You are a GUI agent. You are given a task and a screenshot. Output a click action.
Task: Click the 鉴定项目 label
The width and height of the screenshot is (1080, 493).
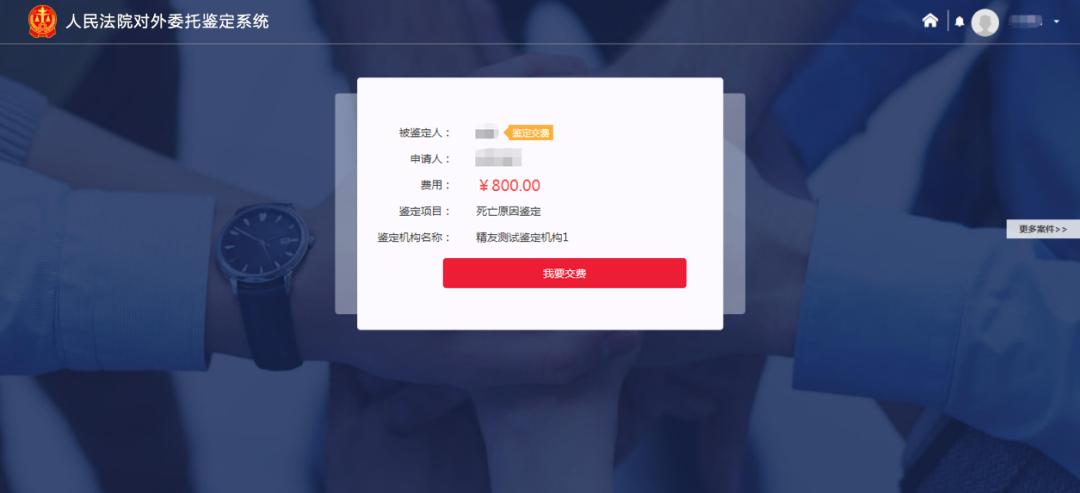[424, 211]
